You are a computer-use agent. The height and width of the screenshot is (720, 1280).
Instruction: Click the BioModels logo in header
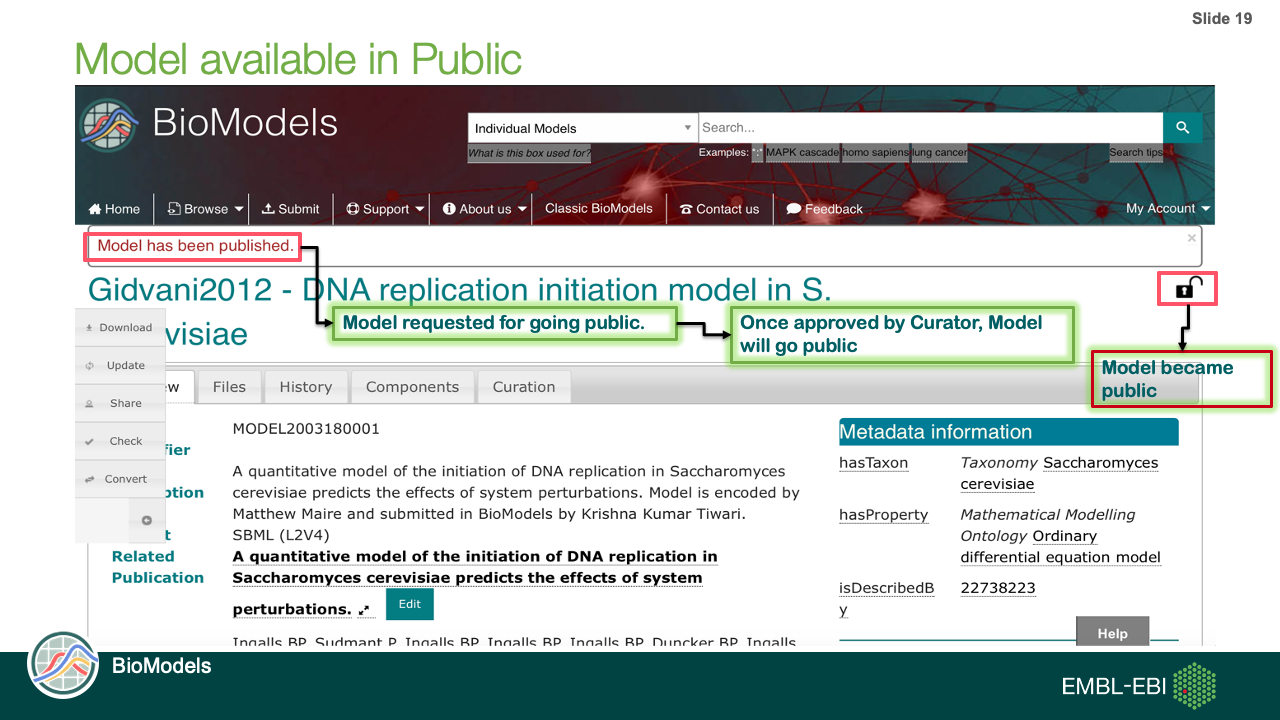click(110, 124)
